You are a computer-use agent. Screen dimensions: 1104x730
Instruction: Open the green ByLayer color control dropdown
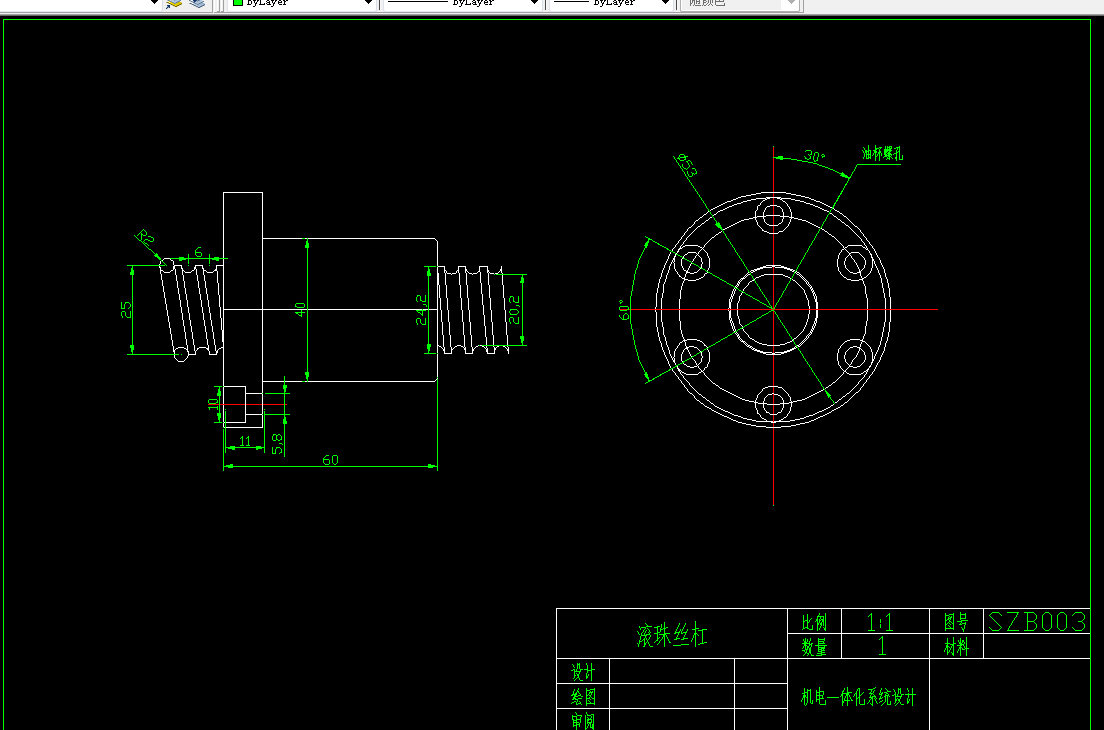301,4
